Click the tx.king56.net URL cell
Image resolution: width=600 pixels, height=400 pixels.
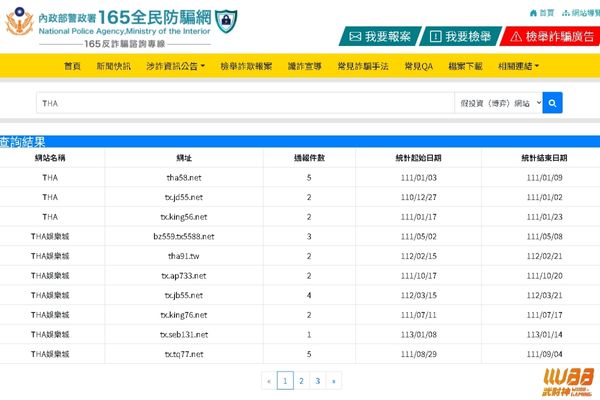click(x=184, y=217)
